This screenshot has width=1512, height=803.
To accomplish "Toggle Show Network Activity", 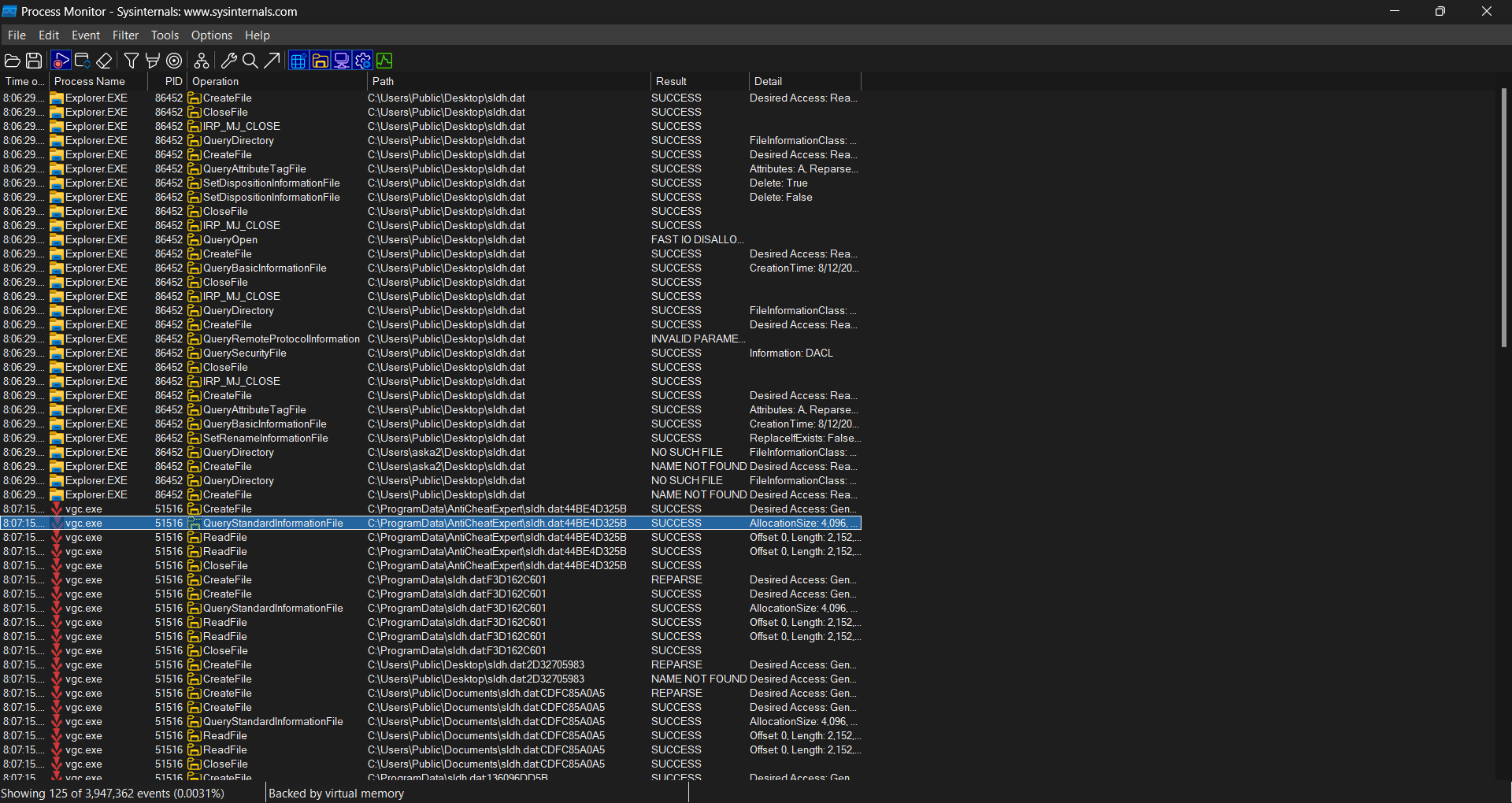I will (x=342, y=61).
